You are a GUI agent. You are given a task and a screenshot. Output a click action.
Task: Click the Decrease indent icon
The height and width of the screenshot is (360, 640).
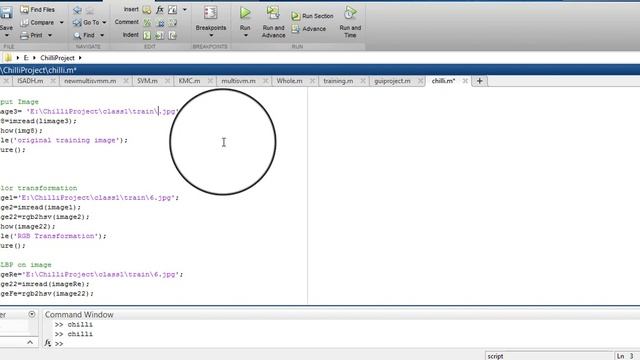(x=173, y=36)
